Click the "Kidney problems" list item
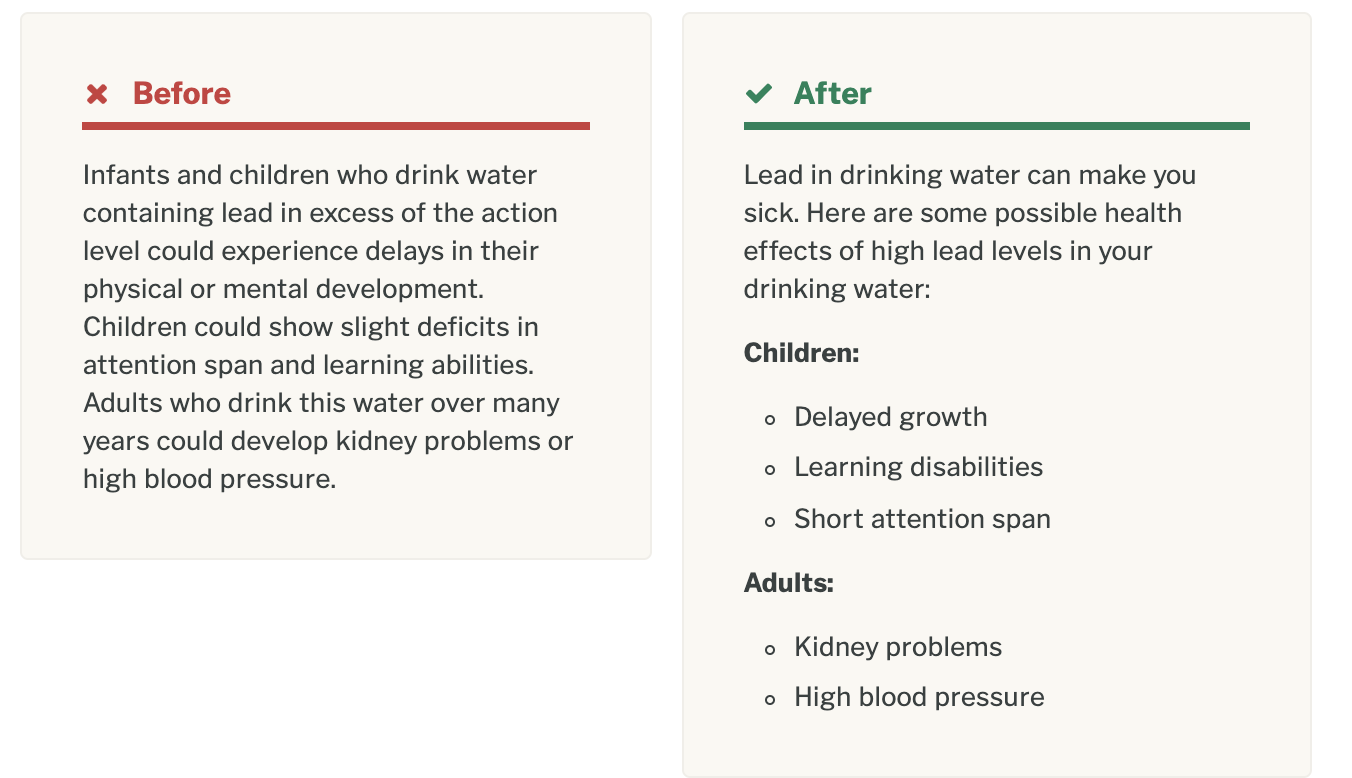Viewport: 1352px width, 778px height. 898,647
